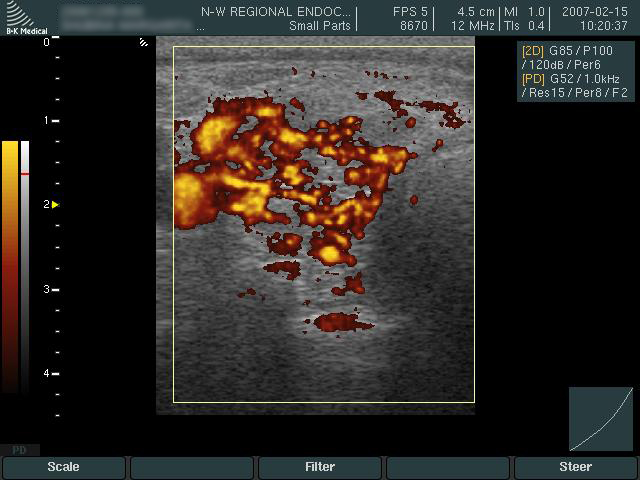Click the Small Parts preset label

[320, 26]
